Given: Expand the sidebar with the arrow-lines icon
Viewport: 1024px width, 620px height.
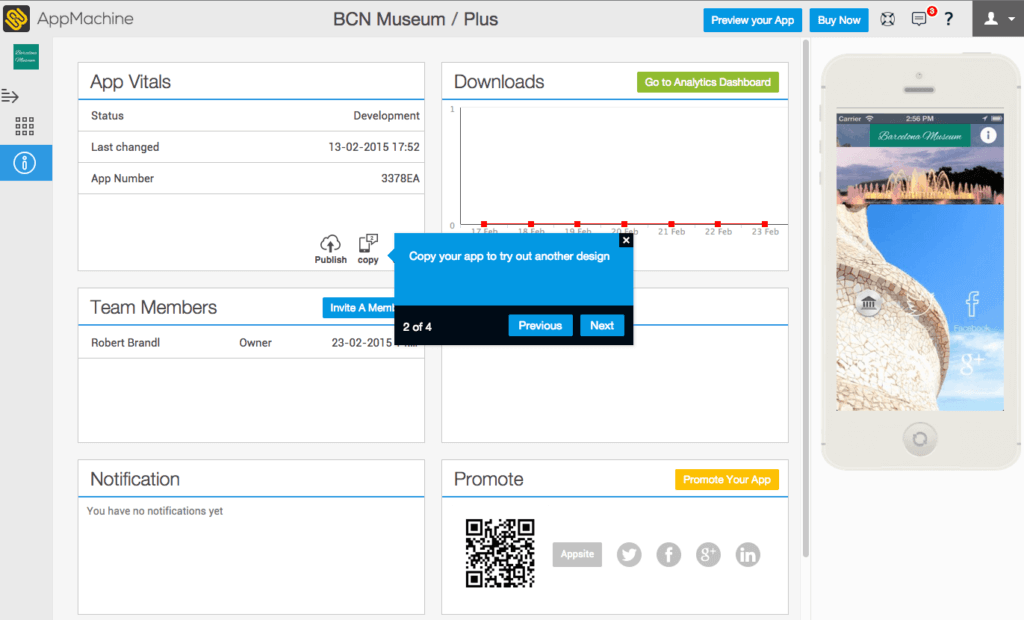Looking at the screenshot, I should tap(11, 96).
